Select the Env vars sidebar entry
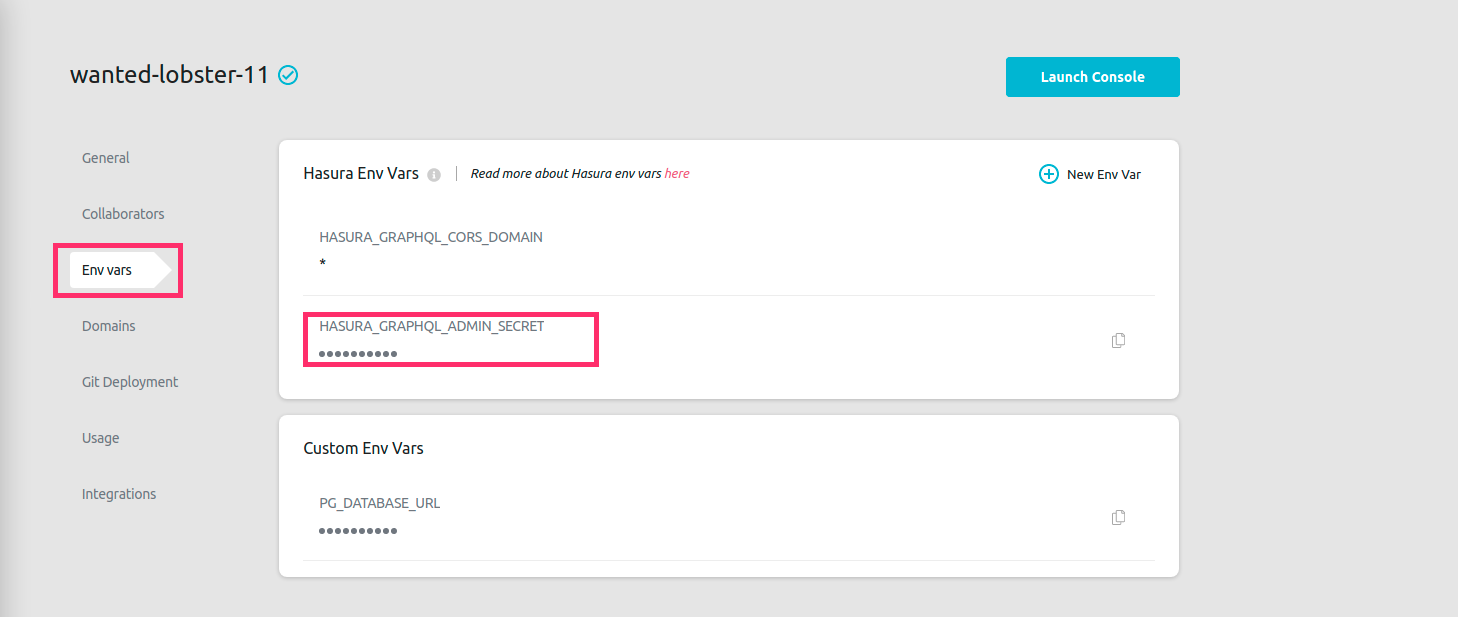 coord(105,269)
